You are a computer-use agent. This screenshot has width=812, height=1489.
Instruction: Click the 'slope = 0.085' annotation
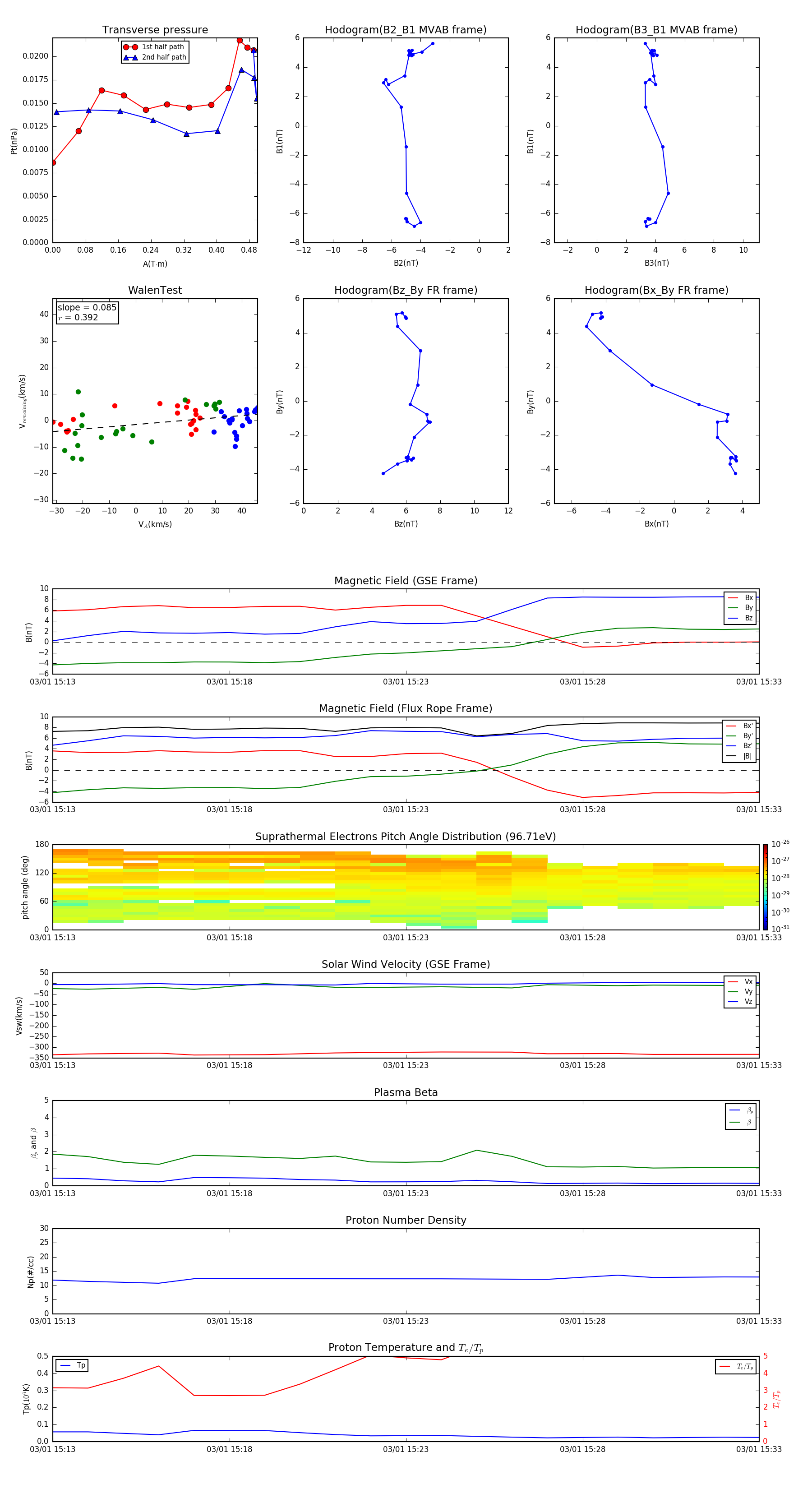[x=87, y=308]
